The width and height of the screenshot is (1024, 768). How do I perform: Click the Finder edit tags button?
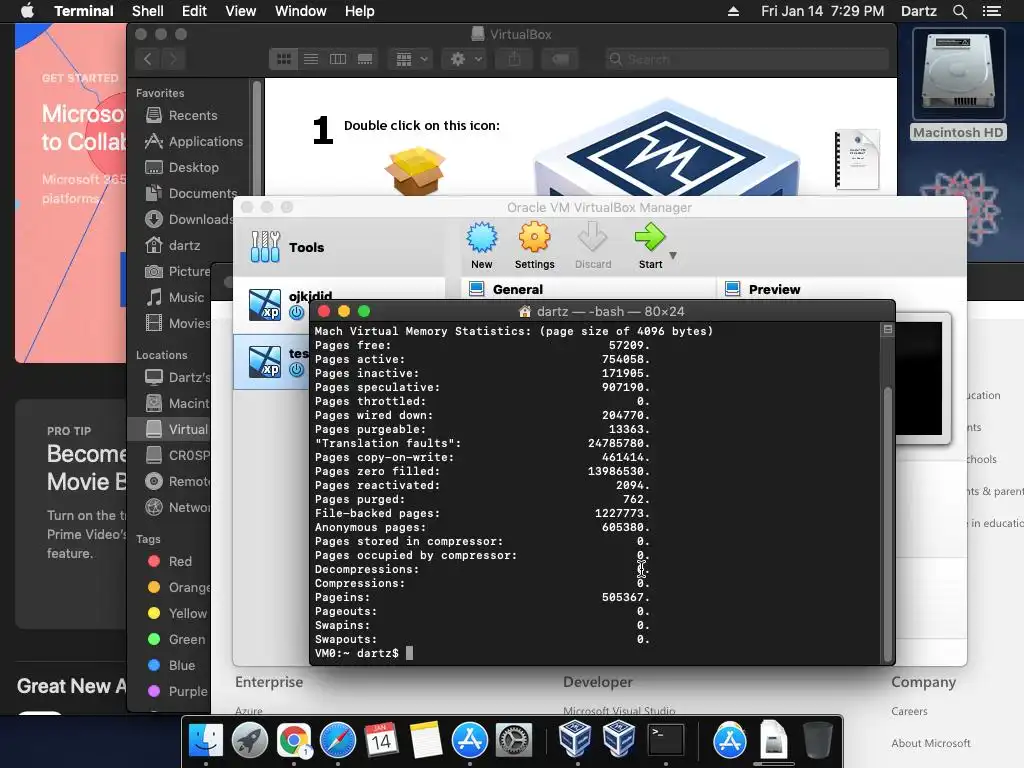coord(560,59)
